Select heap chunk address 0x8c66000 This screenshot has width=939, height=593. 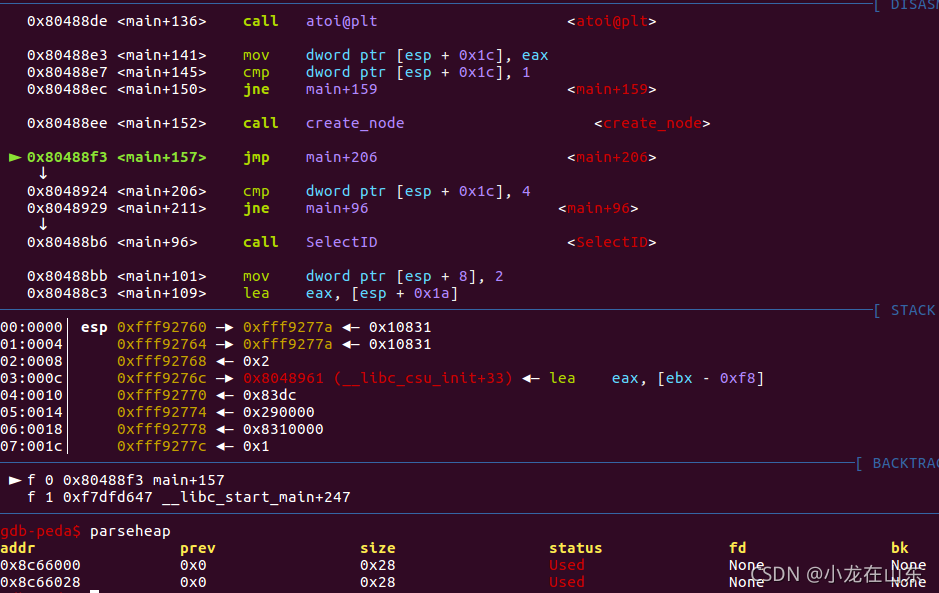click(40, 565)
